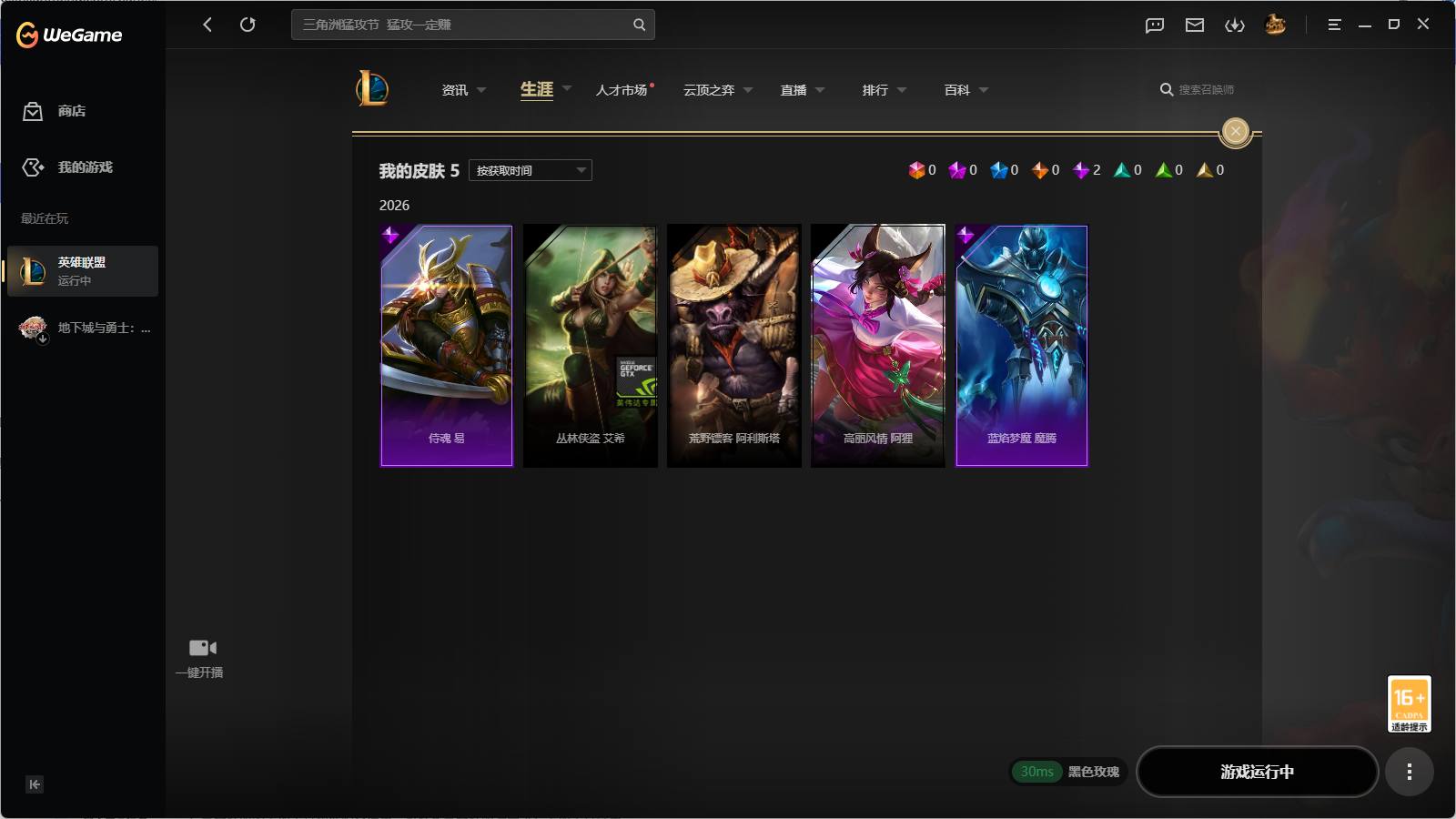Click the orange star gem counter icon
This screenshot has width=1456, height=819.
(x=1040, y=170)
